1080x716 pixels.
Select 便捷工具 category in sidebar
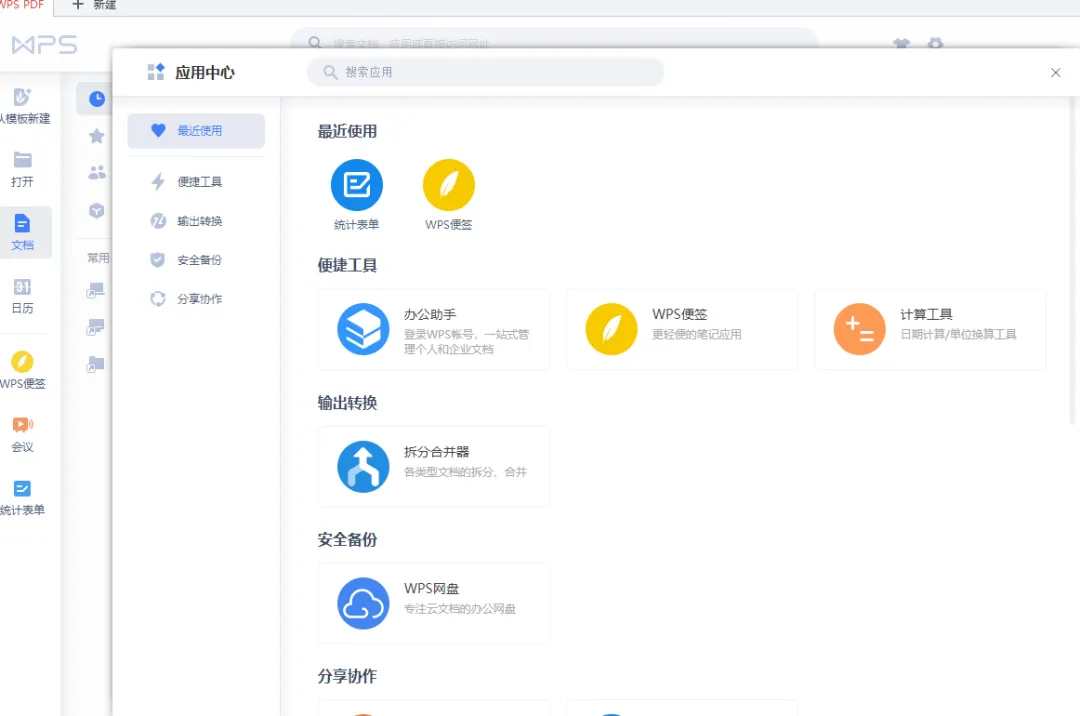pyautogui.click(x=196, y=182)
